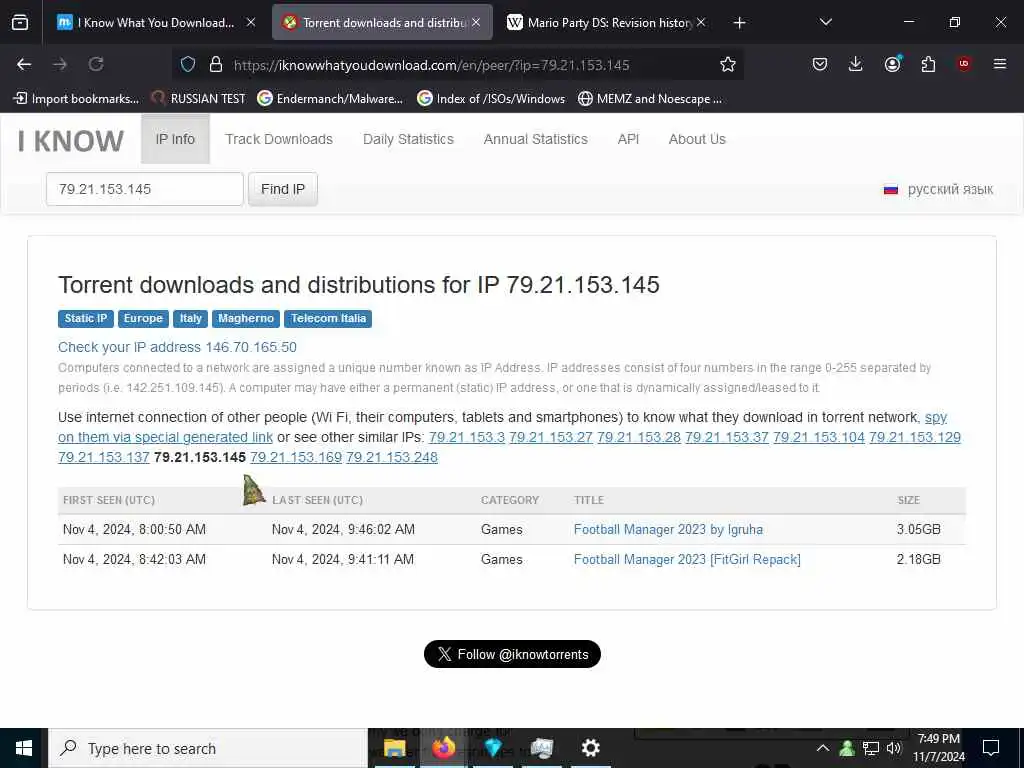Open the API menu item
The image size is (1024, 768).
(x=628, y=139)
